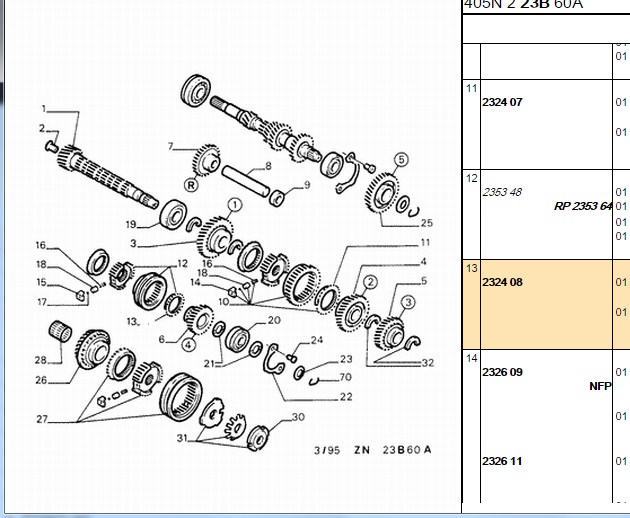
Task: Click callout number 2 for the shaft plug
Action: (x=42, y=128)
